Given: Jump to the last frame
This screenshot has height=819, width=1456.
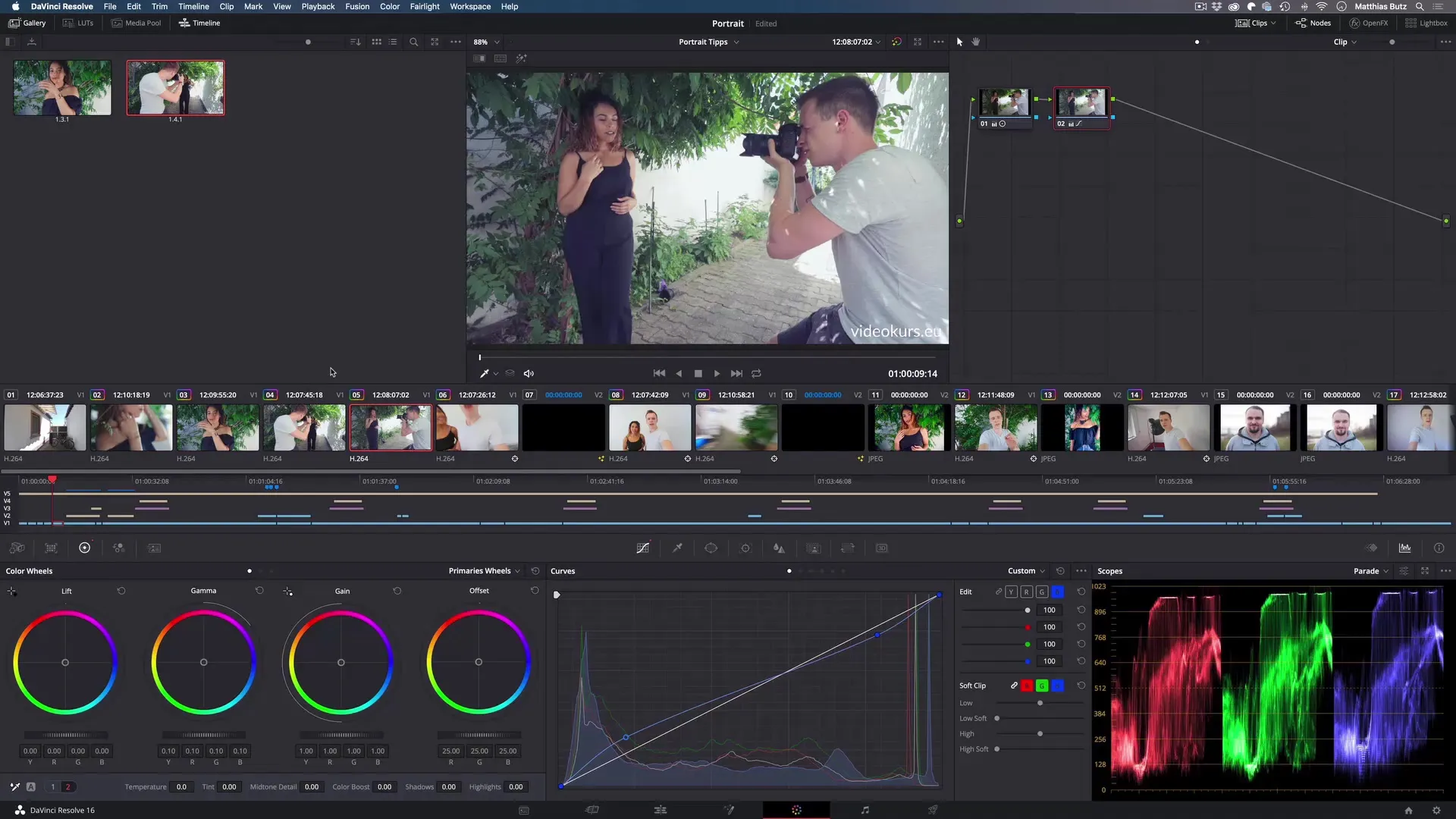Looking at the screenshot, I should tap(736, 373).
